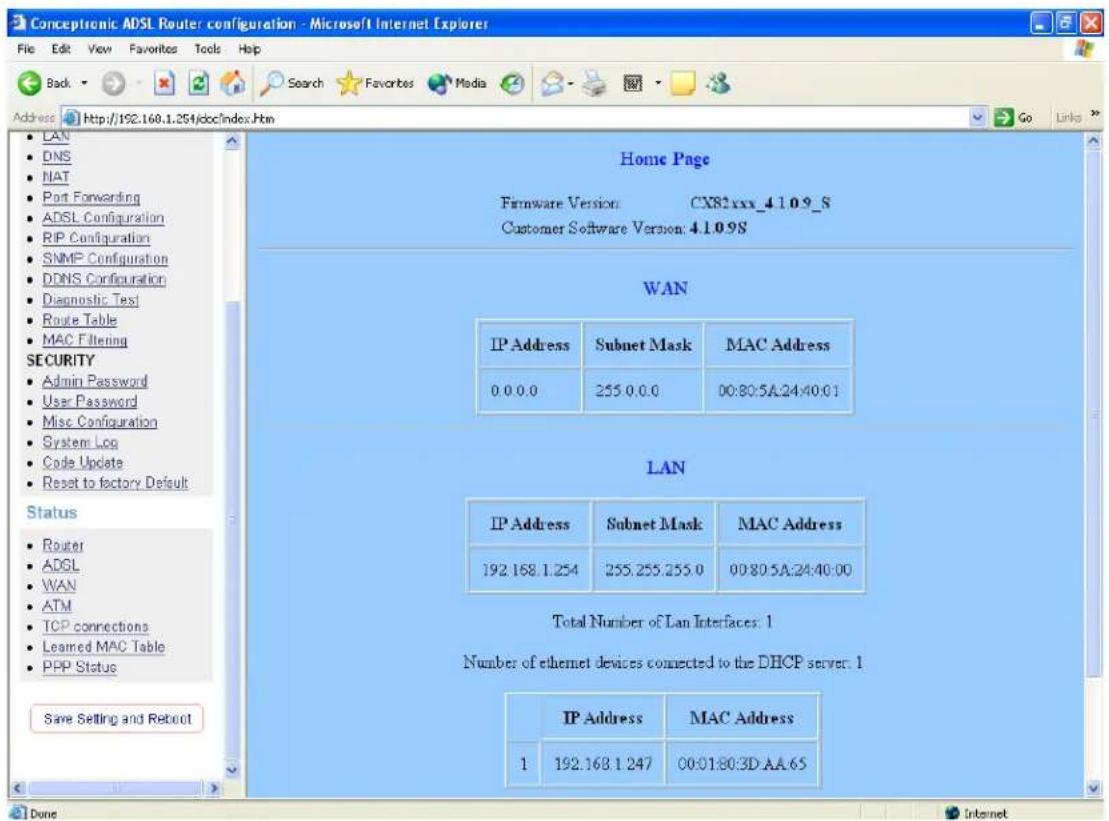Open the MAC Filtering link
The image size is (1109, 821).
[85, 340]
